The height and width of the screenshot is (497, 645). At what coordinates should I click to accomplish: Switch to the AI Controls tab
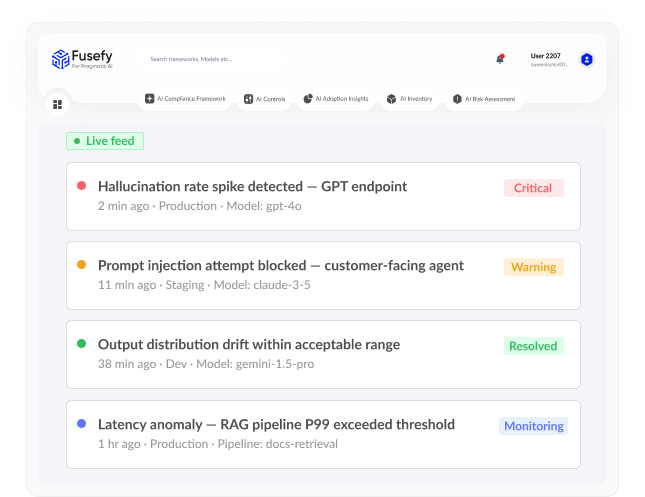(x=264, y=99)
